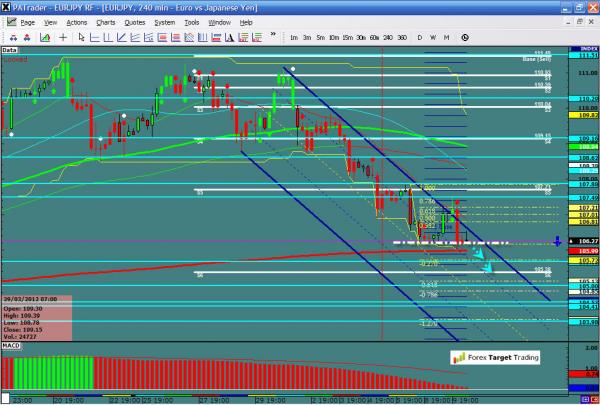Toggle the Daily (D) timeframe

419,37
